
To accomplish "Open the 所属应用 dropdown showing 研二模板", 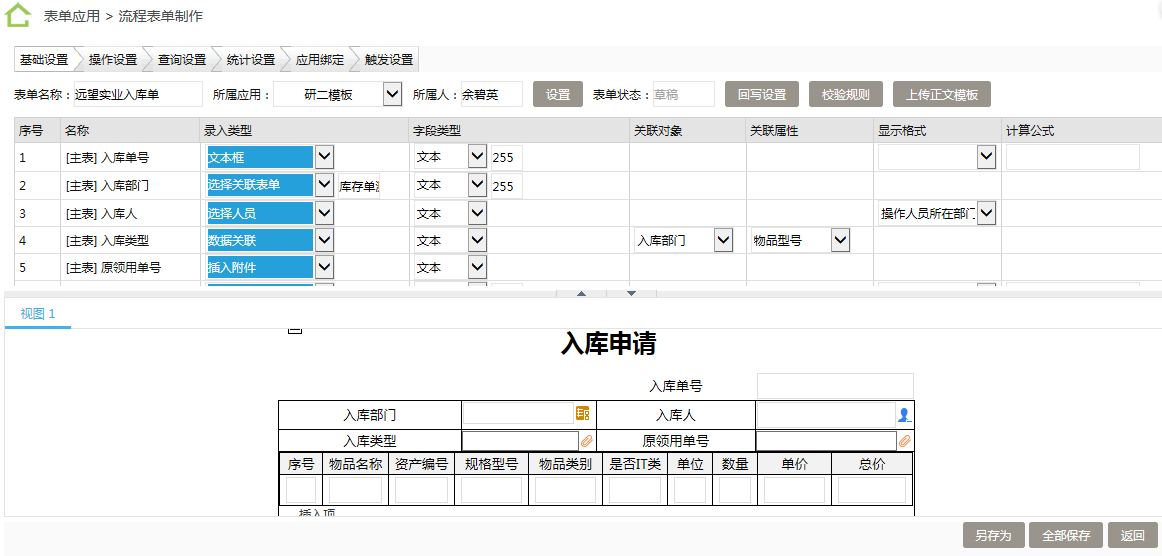I will pos(392,95).
